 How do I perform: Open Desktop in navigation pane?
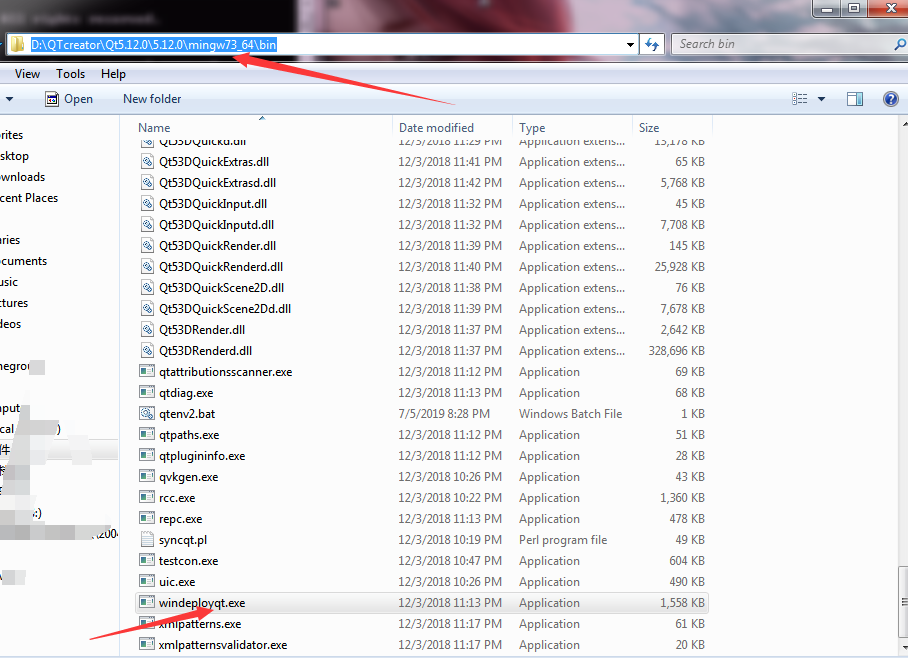click(x=14, y=156)
